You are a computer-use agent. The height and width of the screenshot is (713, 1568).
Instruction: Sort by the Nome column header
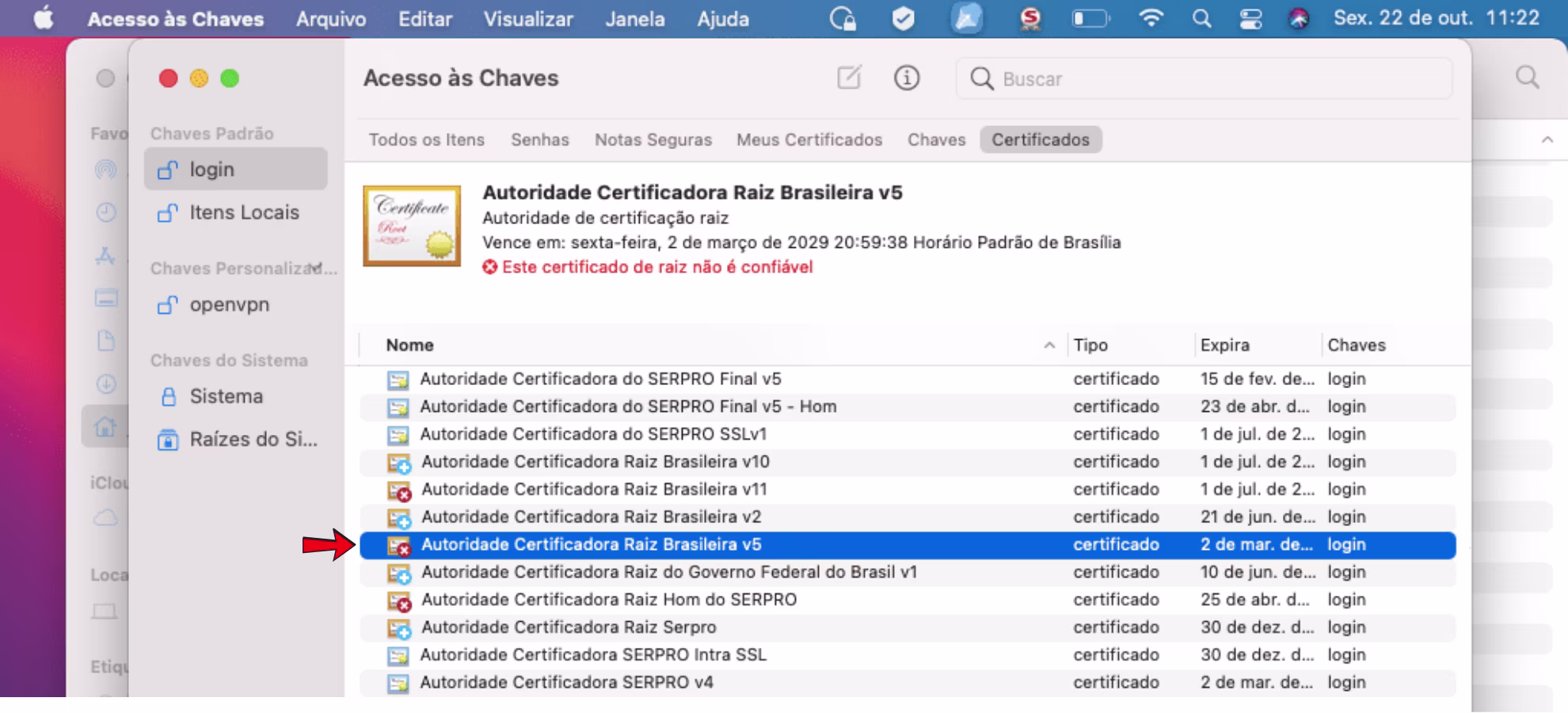(409, 345)
